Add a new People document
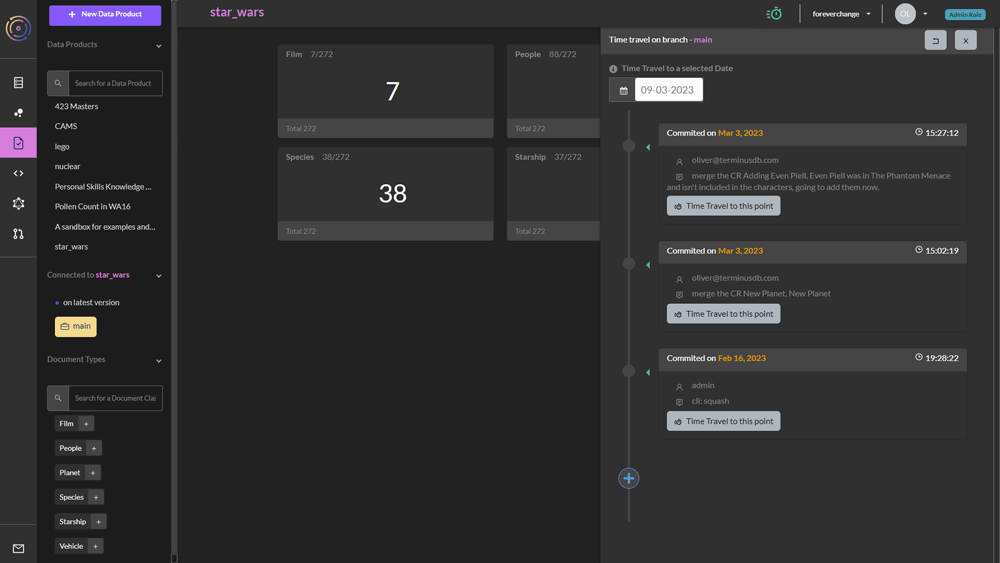The image size is (1000, 563). point(94,448)
